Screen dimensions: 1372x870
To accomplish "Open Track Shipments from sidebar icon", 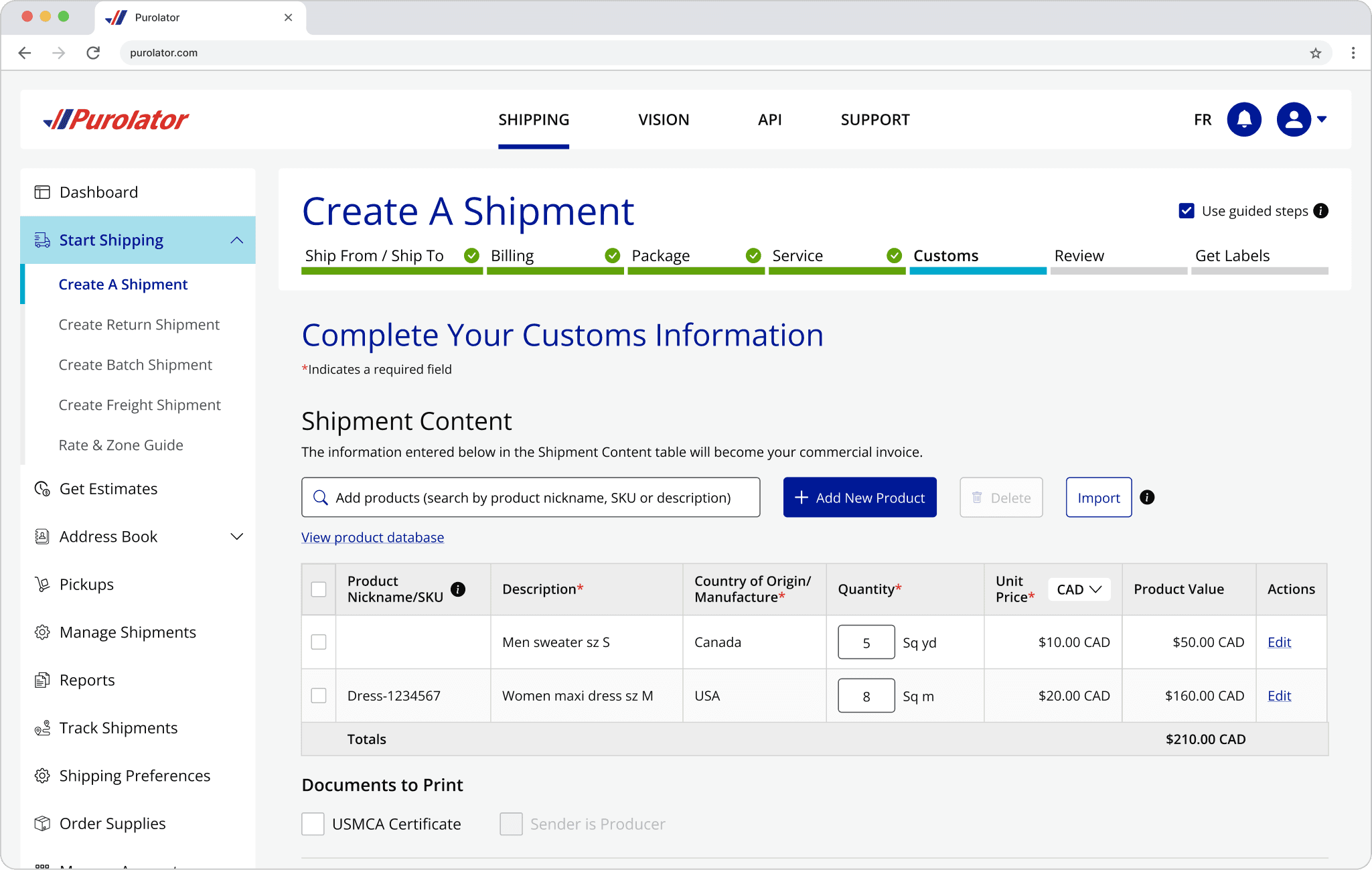I will (42, 728).
